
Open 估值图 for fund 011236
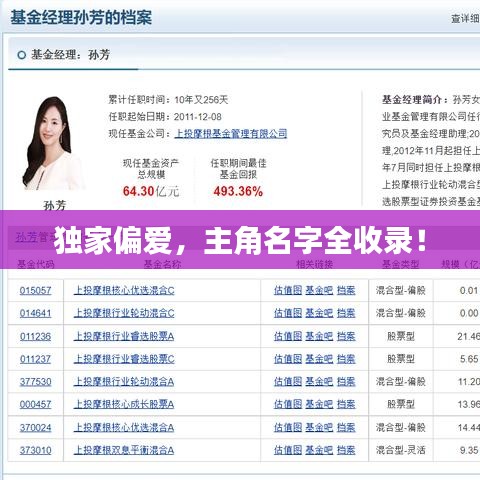[288, 336]
